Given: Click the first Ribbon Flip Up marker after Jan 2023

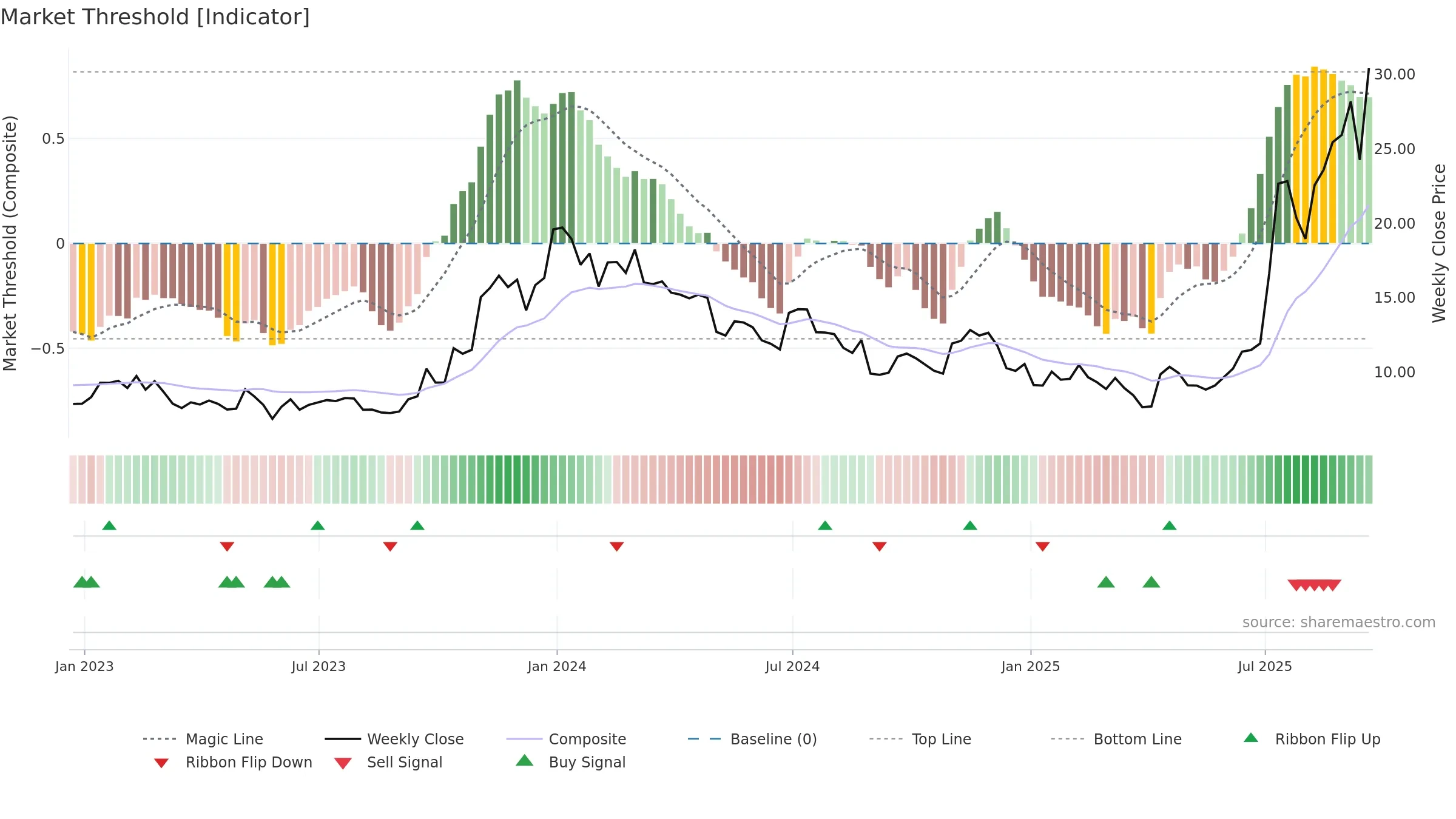Looking at the screenshot, I should [109, 525].
